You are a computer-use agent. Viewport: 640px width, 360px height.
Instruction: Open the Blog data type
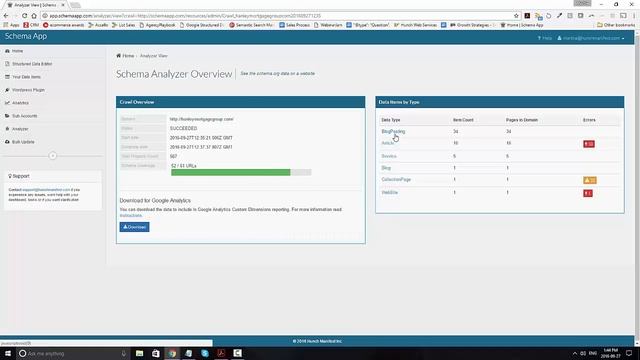click(386, 168)
